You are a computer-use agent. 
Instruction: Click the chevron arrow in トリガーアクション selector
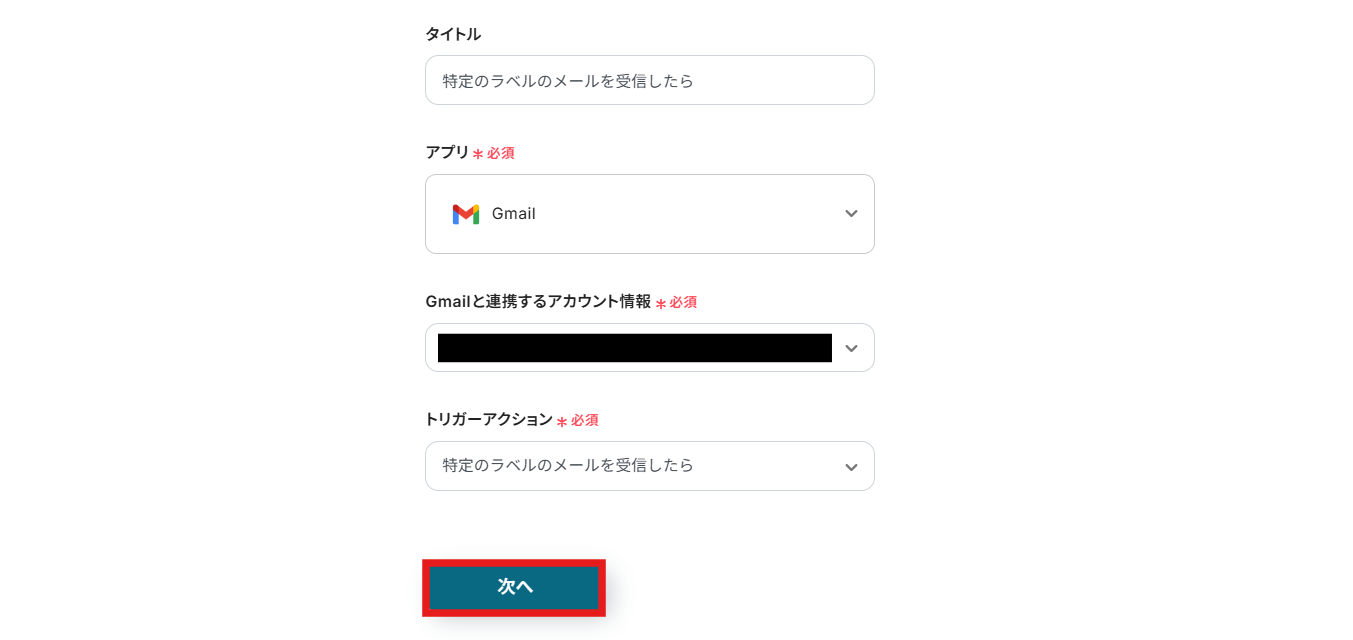pos(851,467)
